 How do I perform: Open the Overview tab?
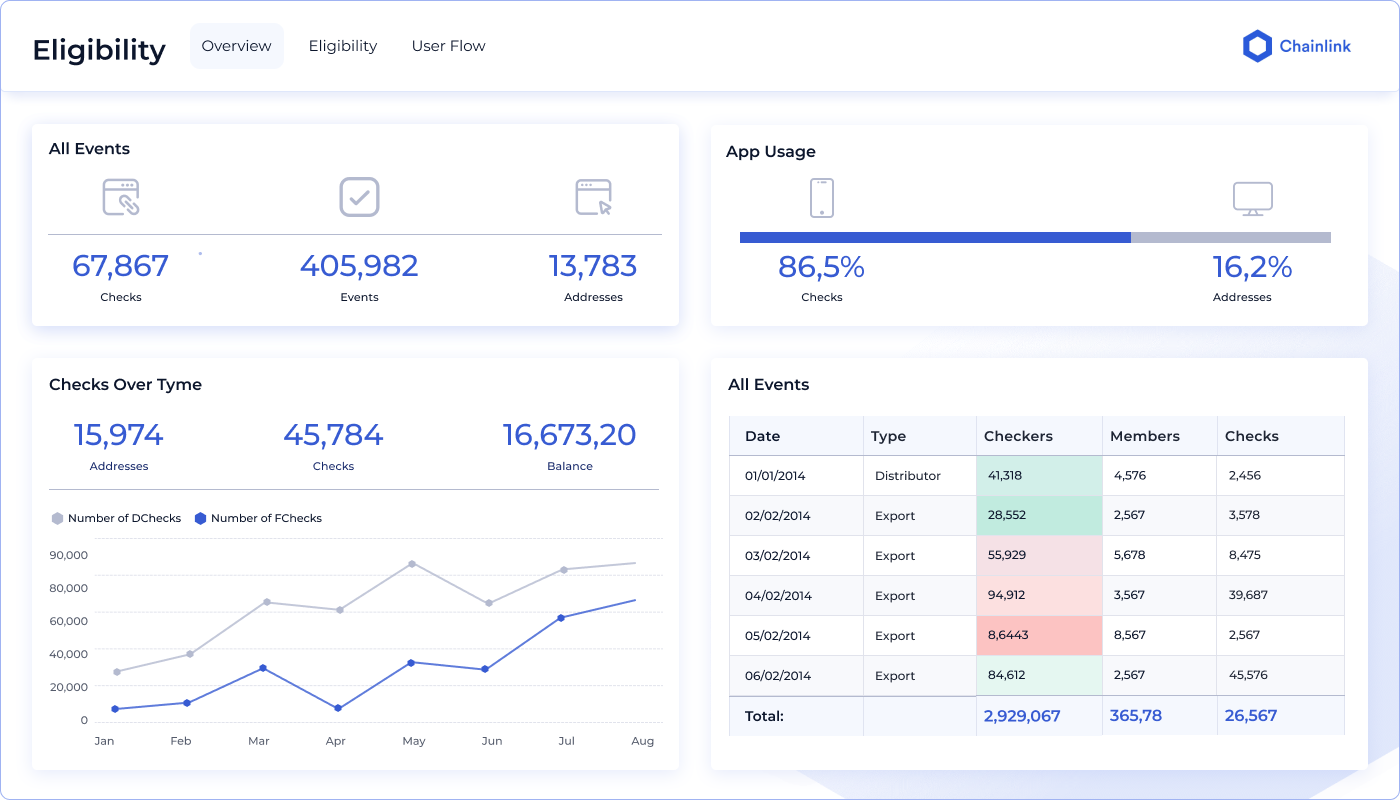(x=237, y=46)
